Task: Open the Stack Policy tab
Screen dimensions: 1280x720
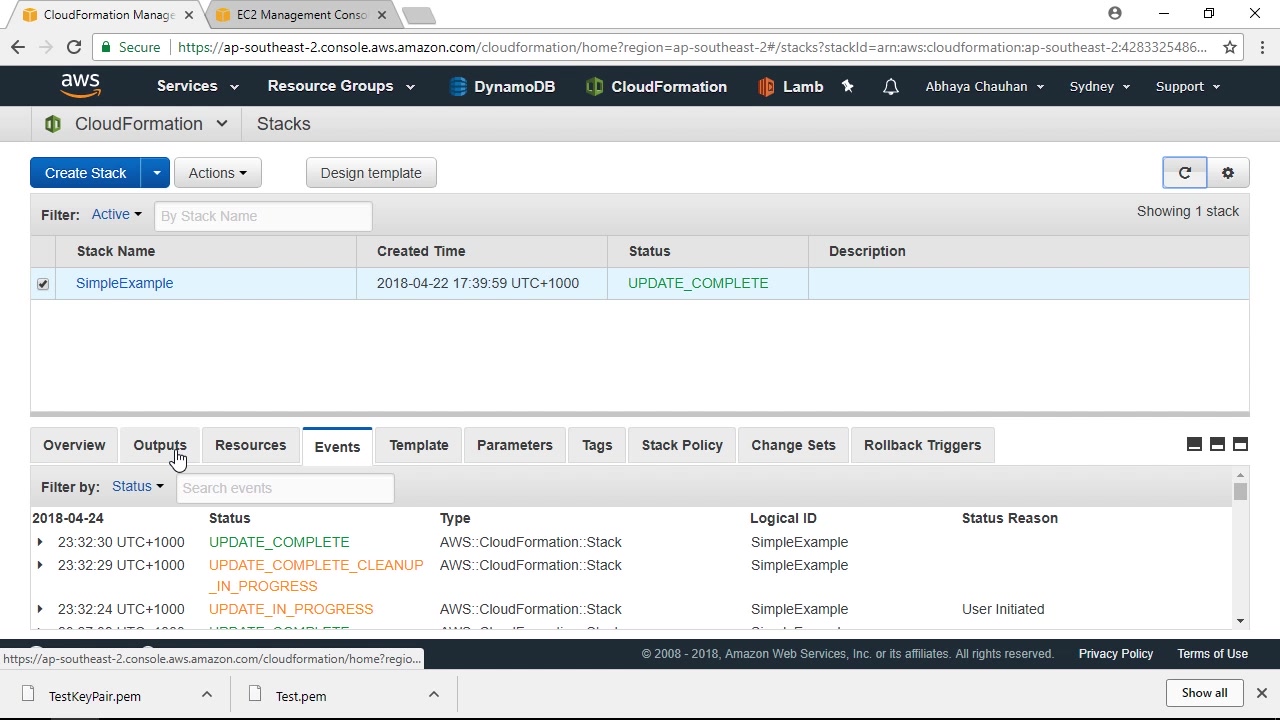Action: click(682, 446)
